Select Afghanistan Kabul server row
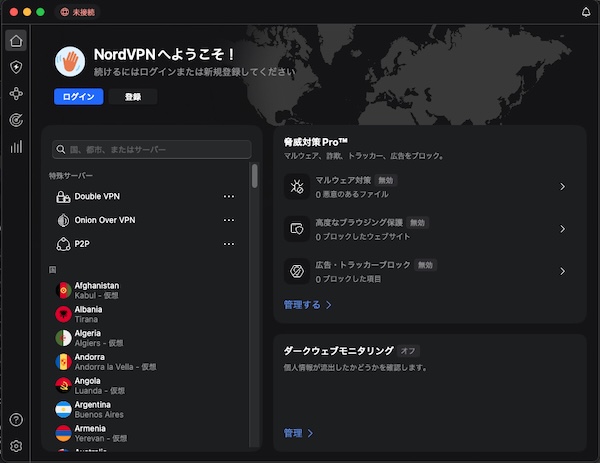The width and height of the screenshot is (600, 463). point(145,290)
